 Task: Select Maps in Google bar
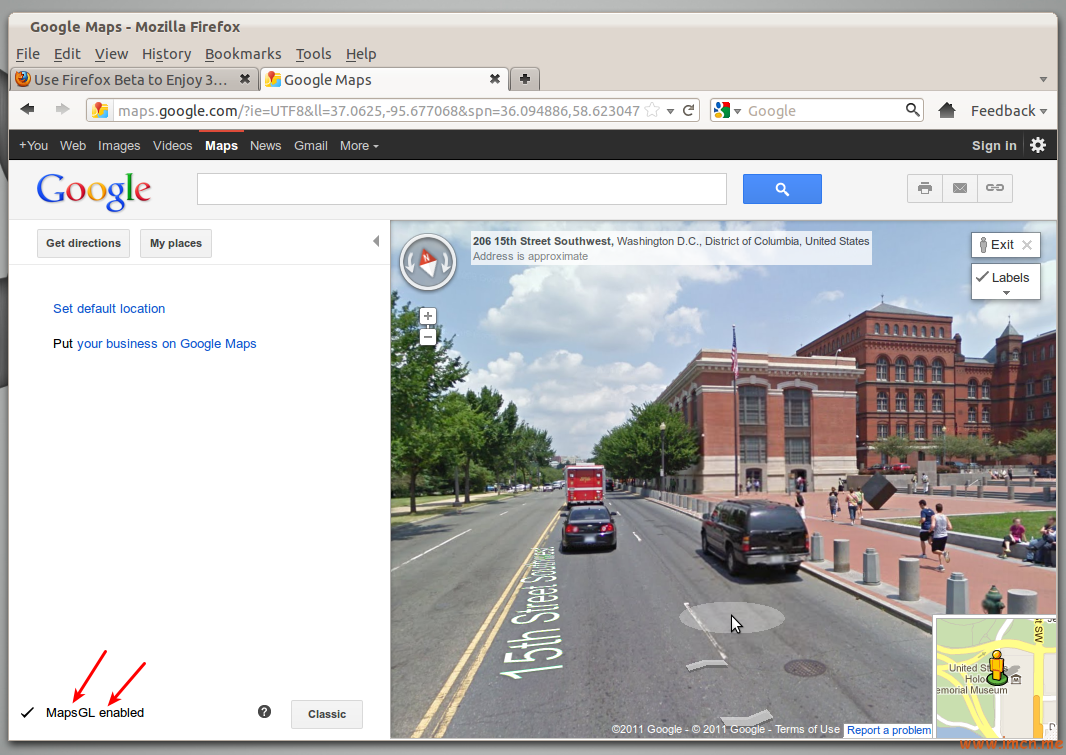pos(222,145)
